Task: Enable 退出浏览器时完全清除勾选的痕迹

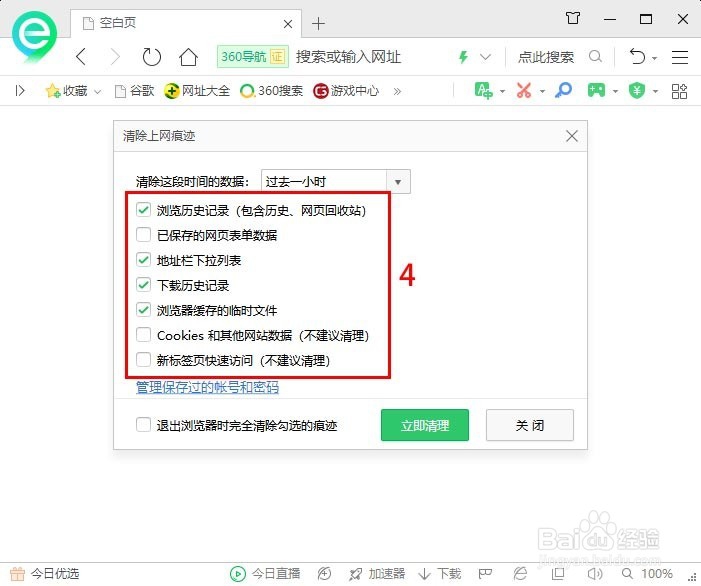Action: [143, 425]
